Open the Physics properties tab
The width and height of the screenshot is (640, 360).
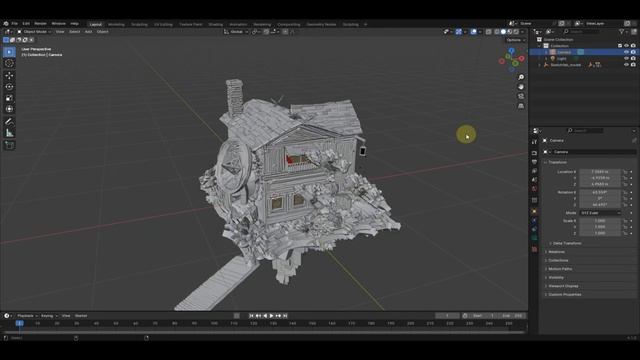(x=534, y=221)
